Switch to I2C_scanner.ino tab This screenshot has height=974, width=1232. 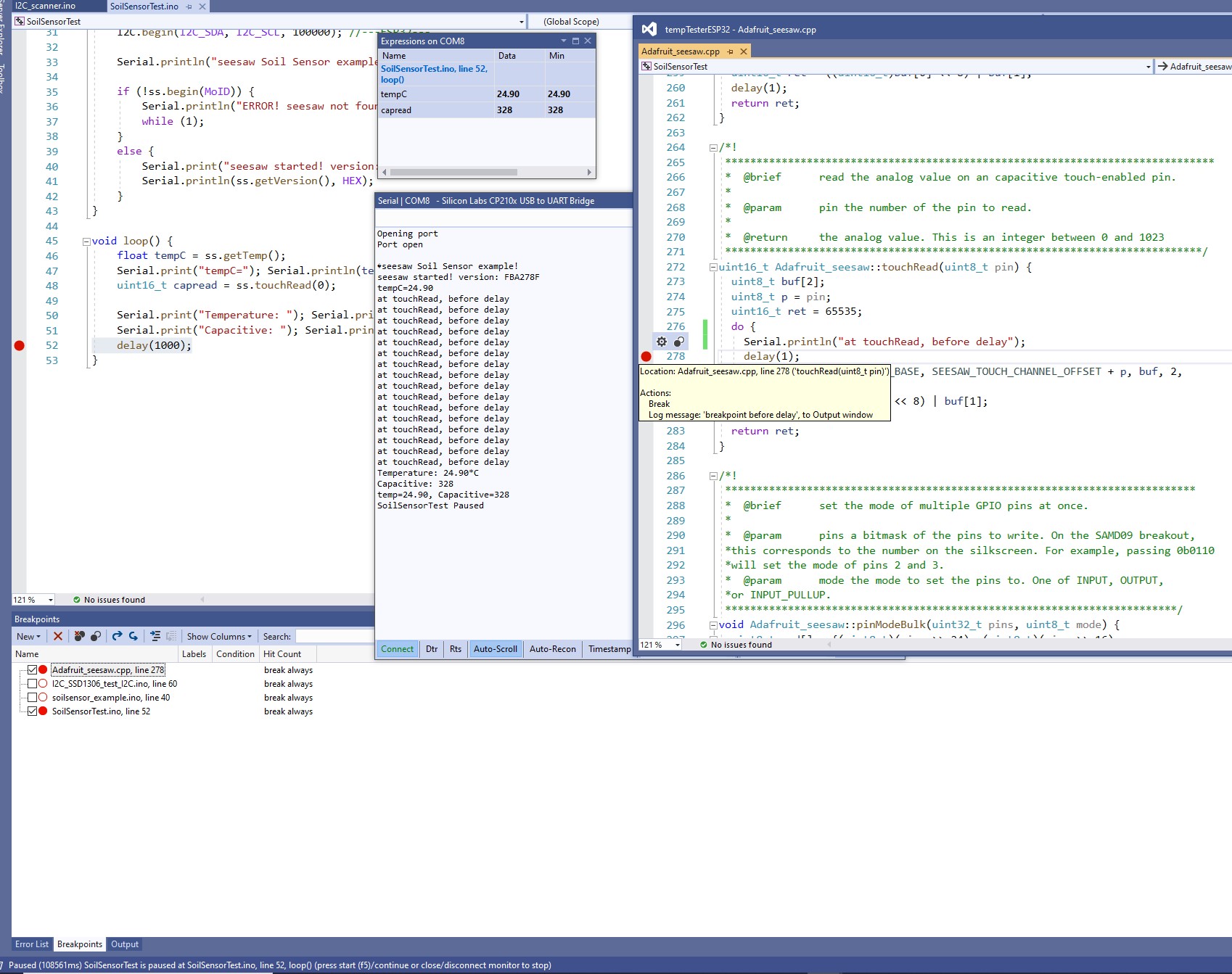pos(45,6)
